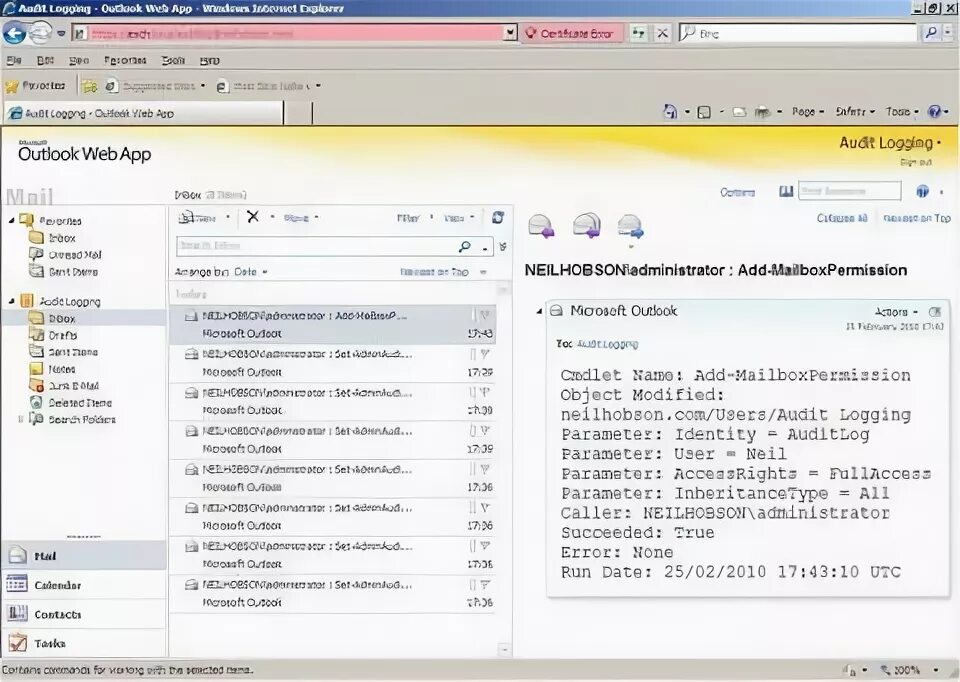The height and width of the screenshot is (682, 960).
Task: Click the browser search magnifier button
Action: (931, 33)
